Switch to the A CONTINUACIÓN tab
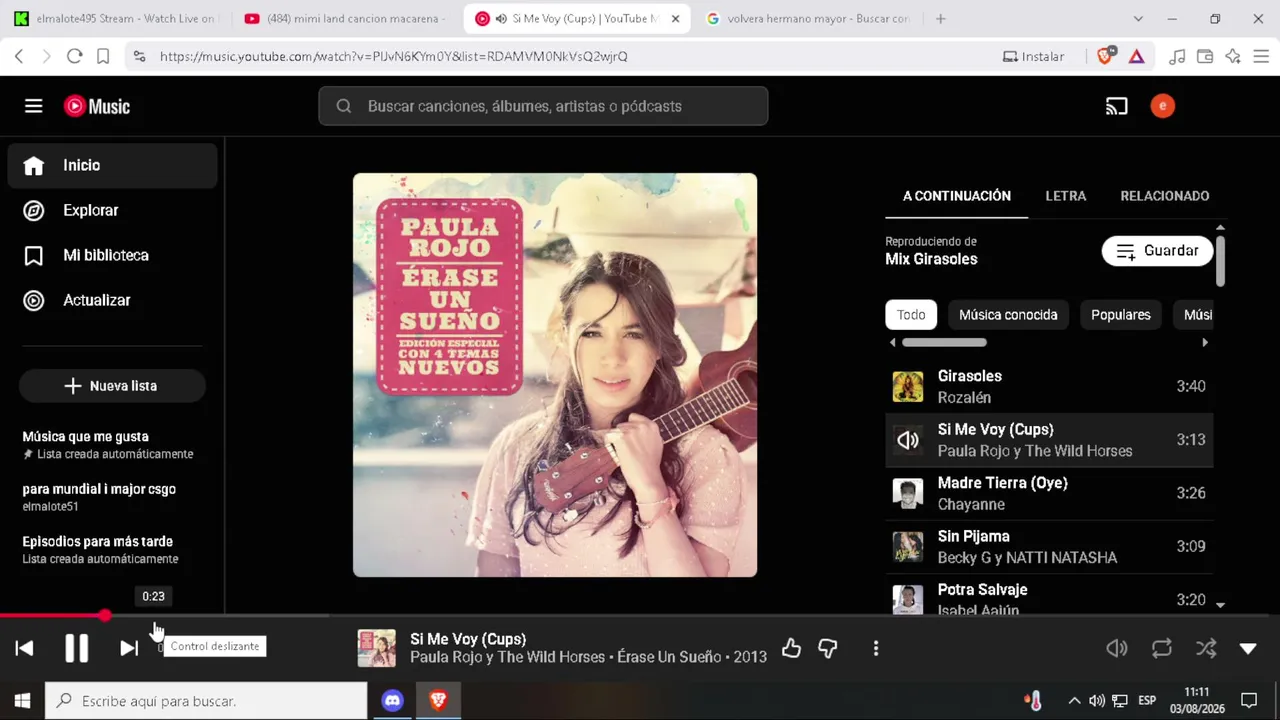Image resolution: width=1280 pixels, height=720 pixels. pos(957,196)
